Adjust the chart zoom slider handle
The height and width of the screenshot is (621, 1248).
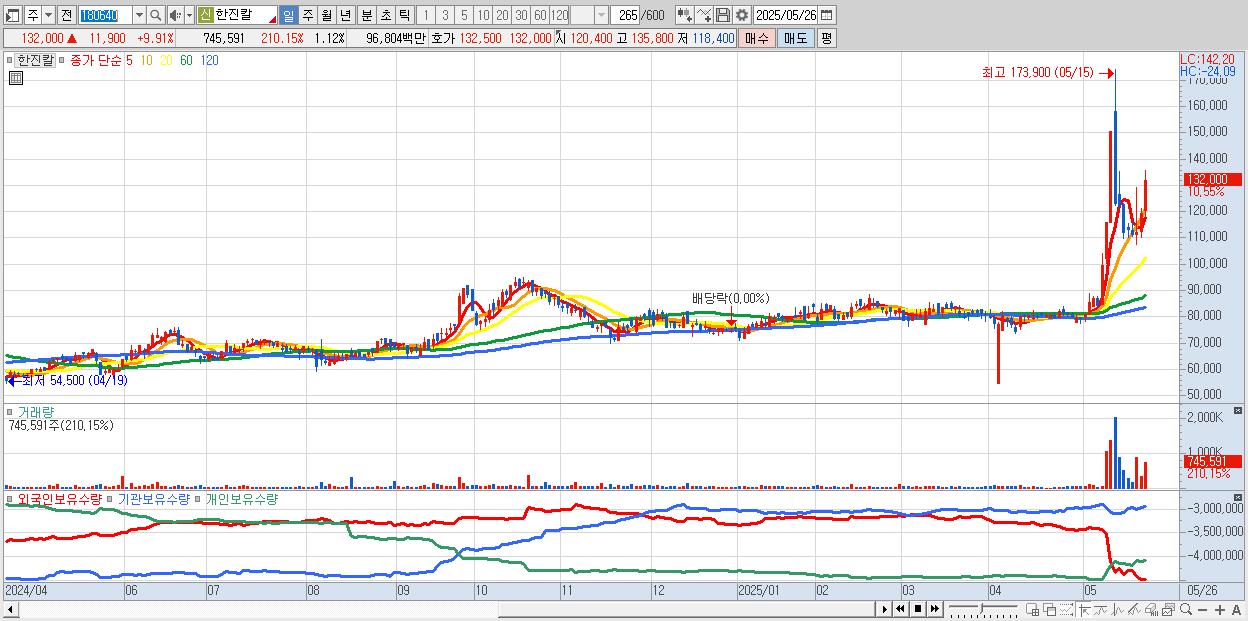click(x=982, y=607)
